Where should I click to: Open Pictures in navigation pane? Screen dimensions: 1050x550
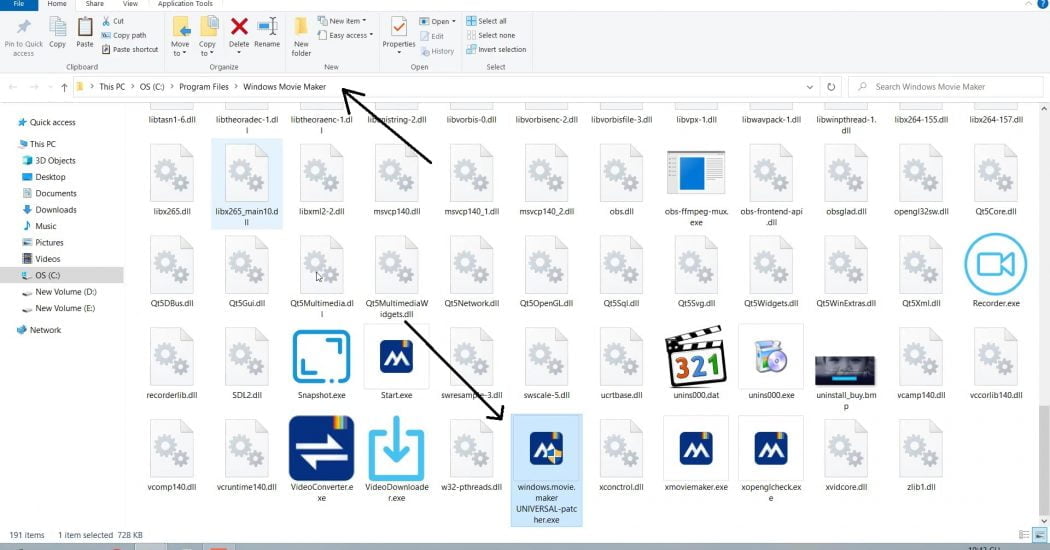point(49,243)
